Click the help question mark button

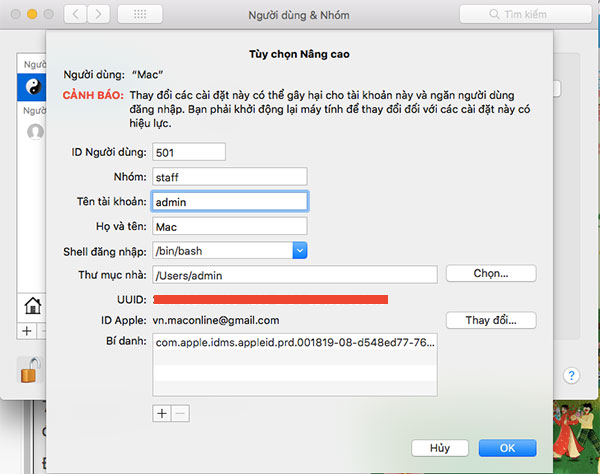pyautogui.click(x=571, y=376)
